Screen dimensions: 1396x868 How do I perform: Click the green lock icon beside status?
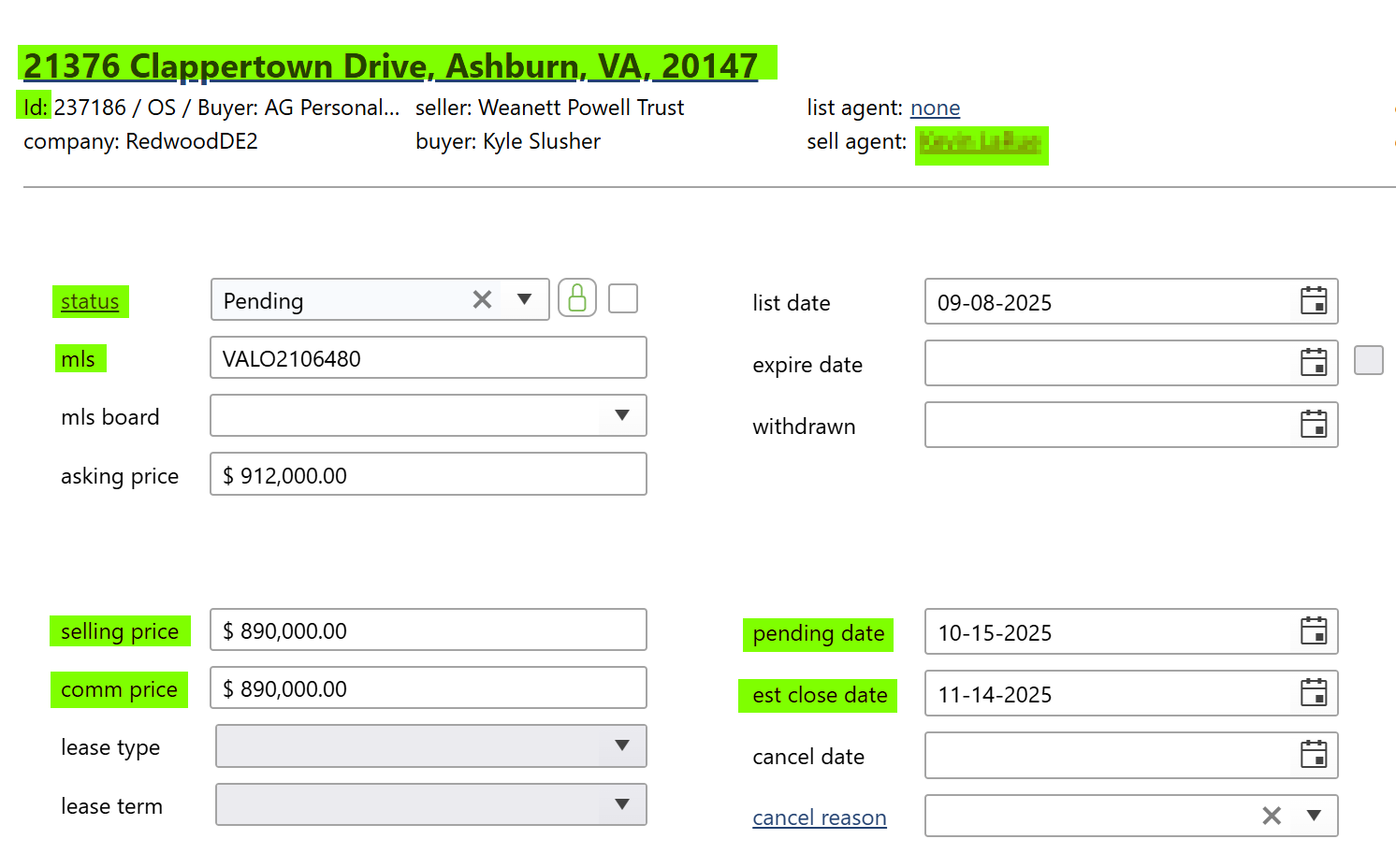(577, 298)
